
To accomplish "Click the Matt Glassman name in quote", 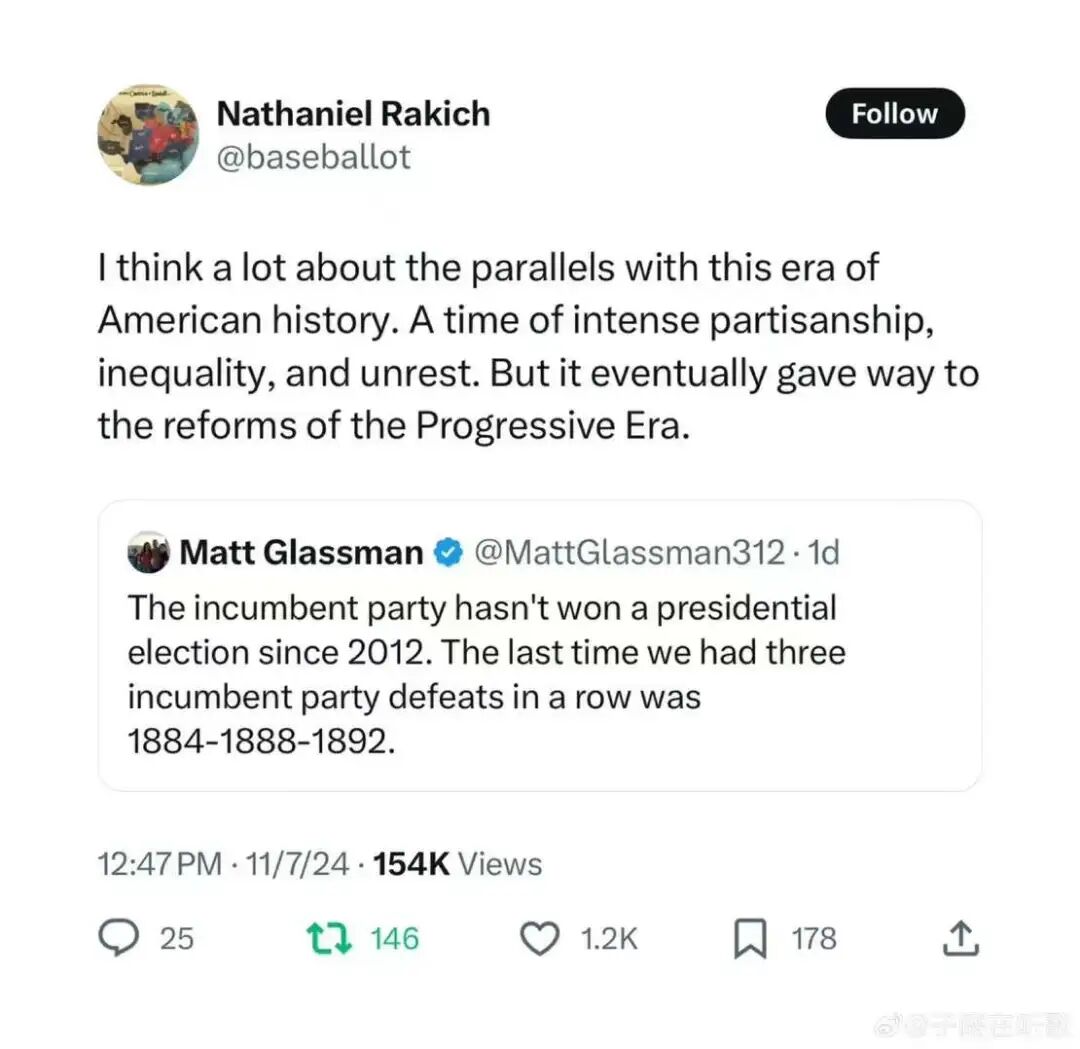I will click(301, 552).
